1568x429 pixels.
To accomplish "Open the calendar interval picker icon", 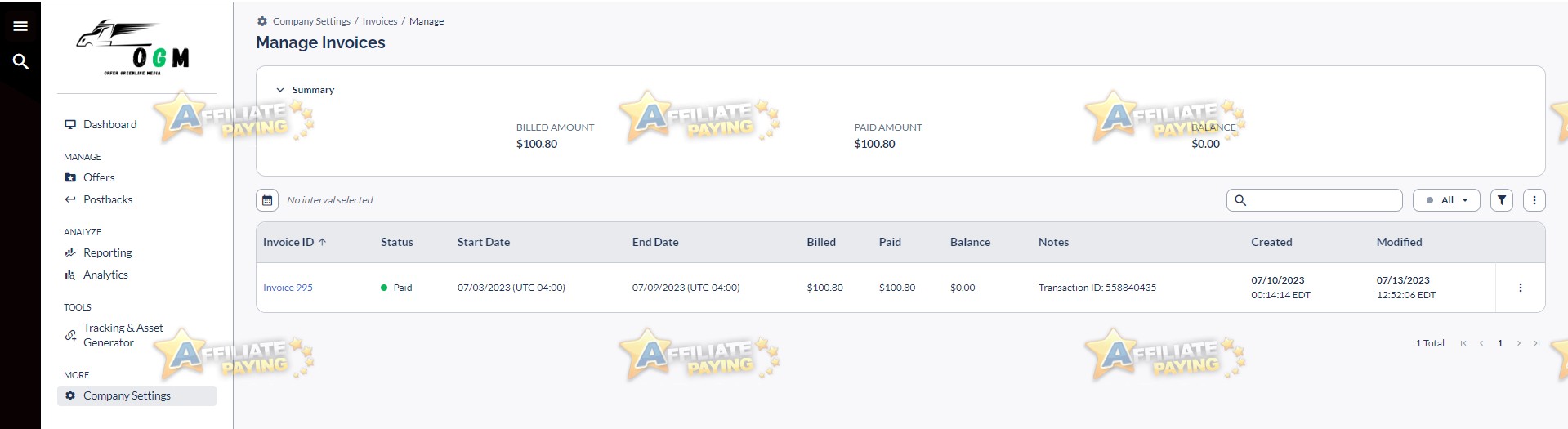I will tap(267, 200).
